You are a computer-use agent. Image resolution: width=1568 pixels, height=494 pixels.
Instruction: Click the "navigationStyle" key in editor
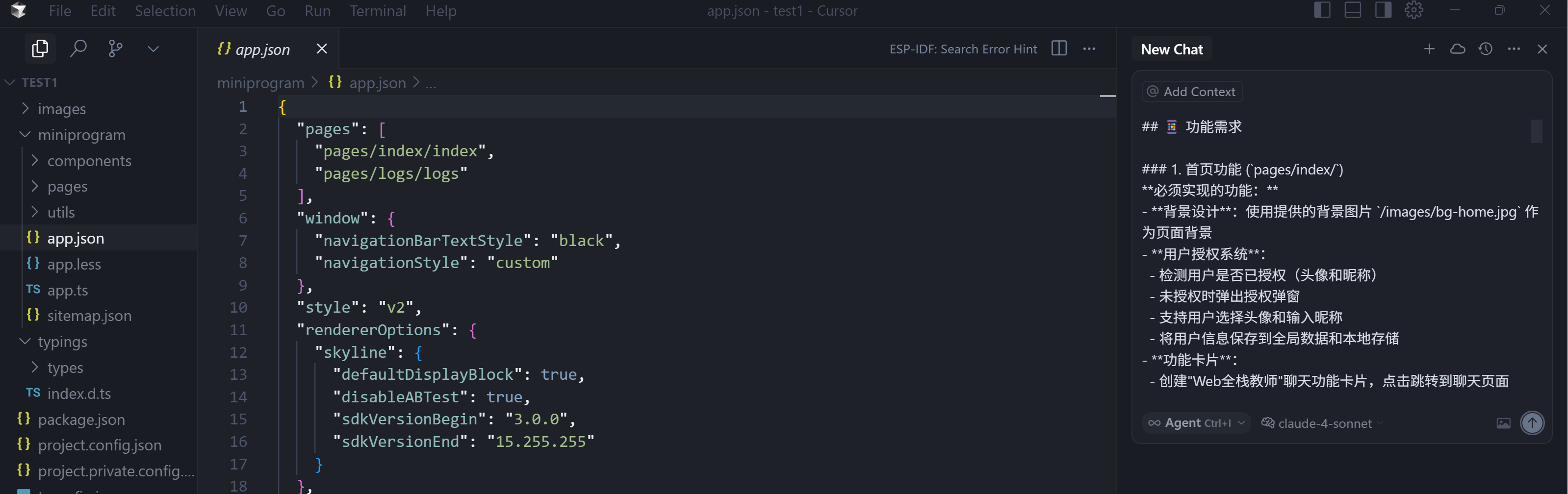click(x=391, y=263)
